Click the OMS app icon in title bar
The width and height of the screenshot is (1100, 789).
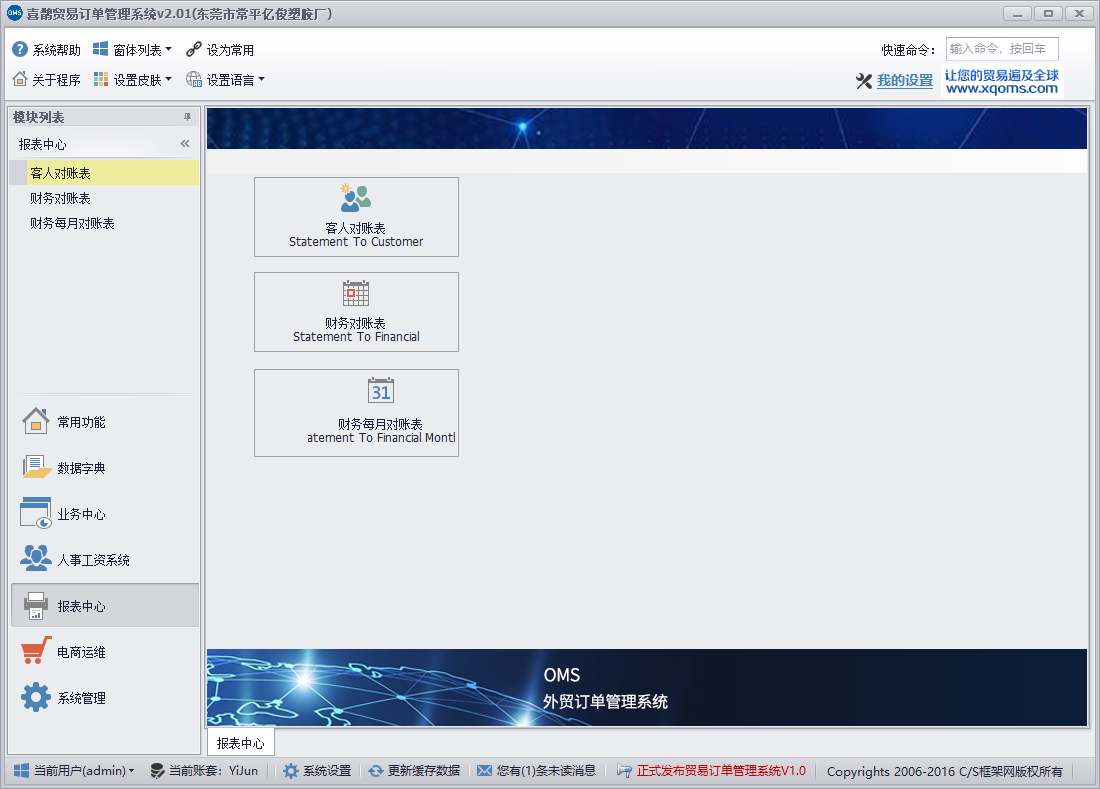click(x=15, y=13)
